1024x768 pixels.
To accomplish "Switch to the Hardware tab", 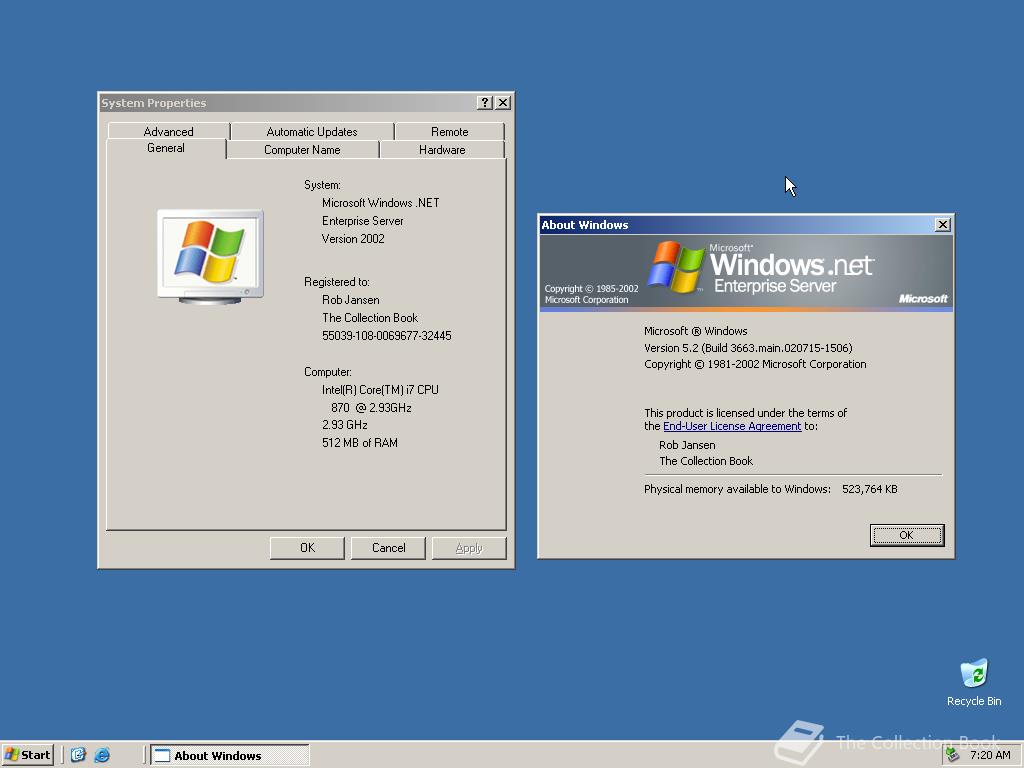I will pyautogui.click(x=442, y=150).
